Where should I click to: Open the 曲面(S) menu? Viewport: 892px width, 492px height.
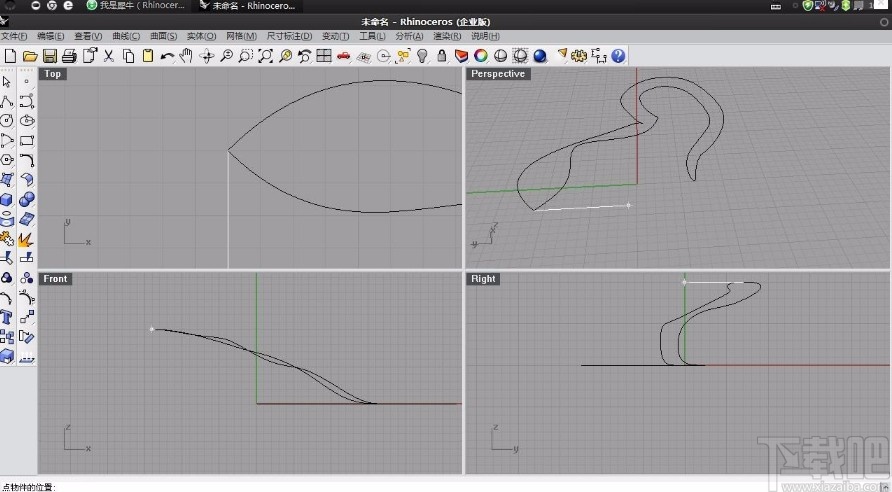click(x=163, y=36)
